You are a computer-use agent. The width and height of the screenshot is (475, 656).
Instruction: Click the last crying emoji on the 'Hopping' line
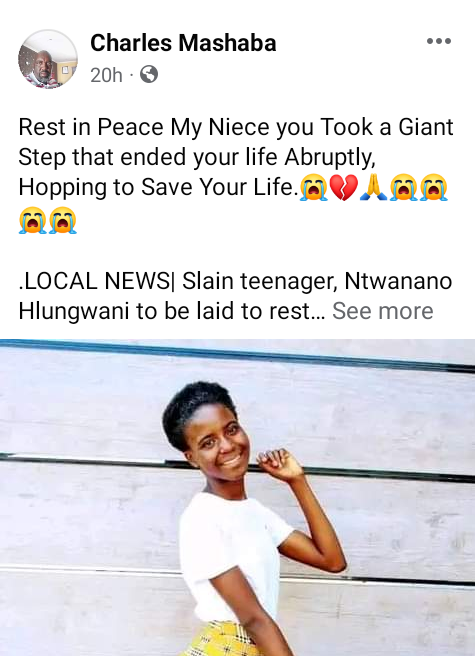[x=434, y=187]
